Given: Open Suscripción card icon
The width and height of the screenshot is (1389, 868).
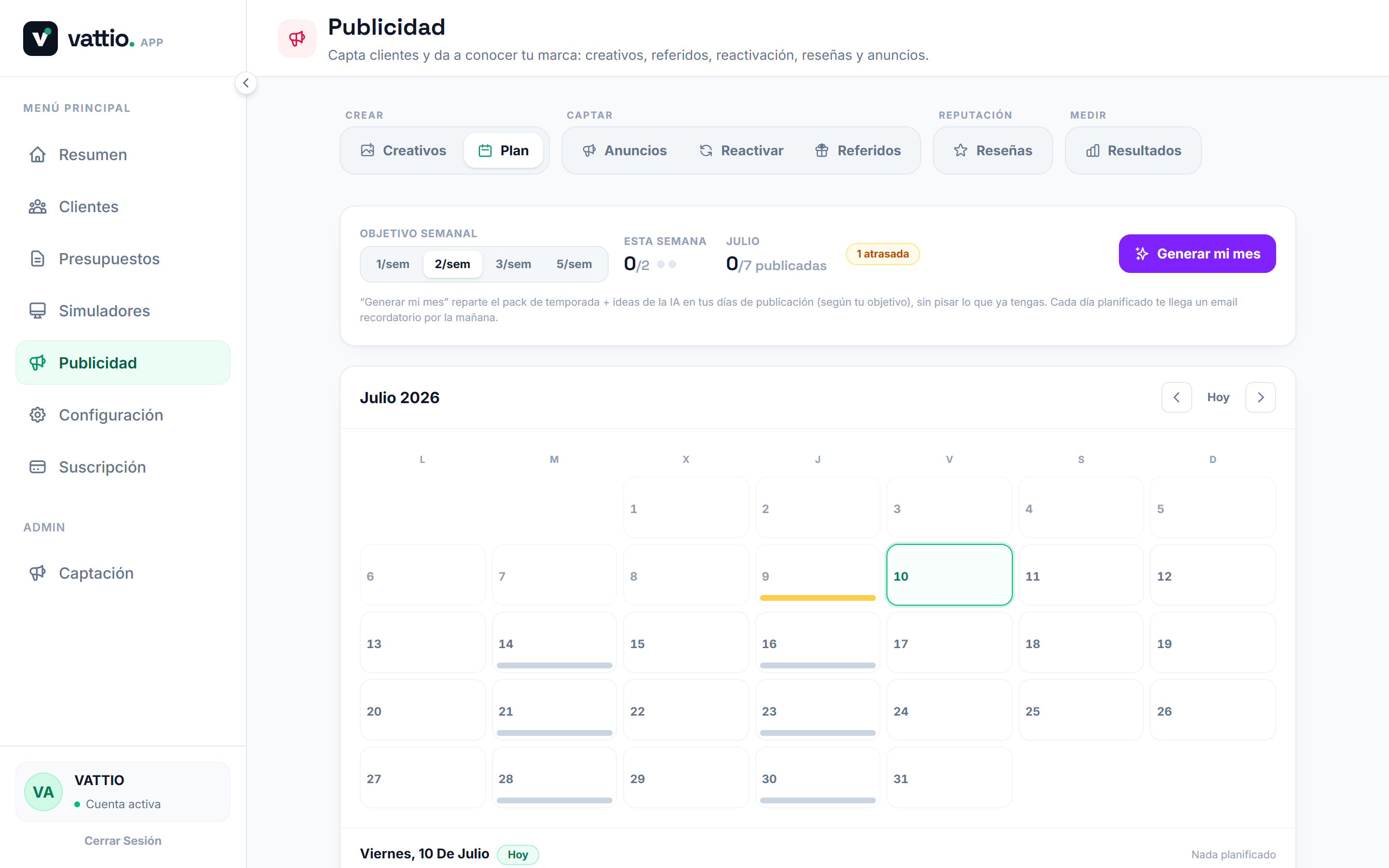Looking at the screenshot, I should 37,467.
